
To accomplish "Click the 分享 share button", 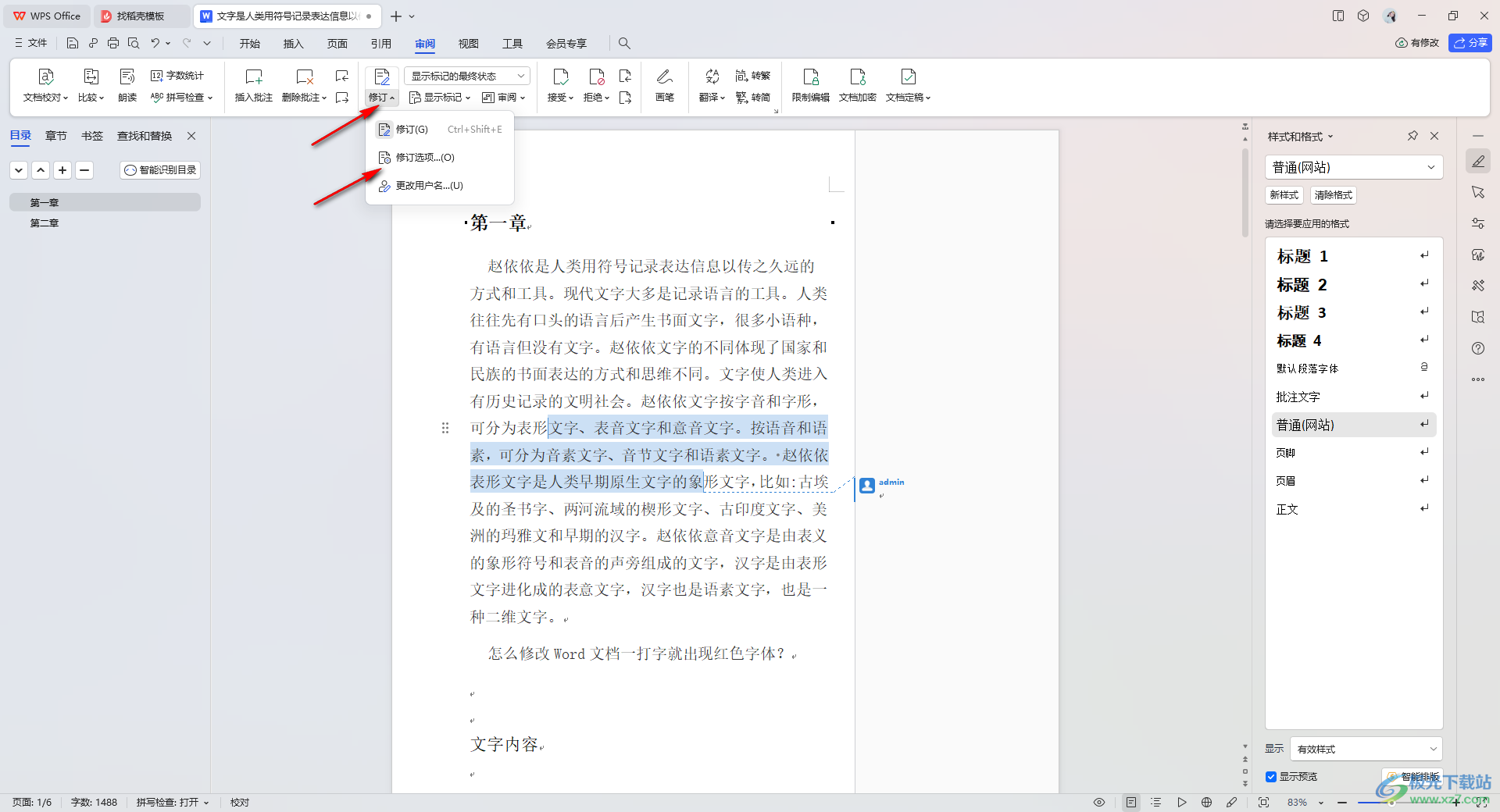I will click(x=1470, y=43).
